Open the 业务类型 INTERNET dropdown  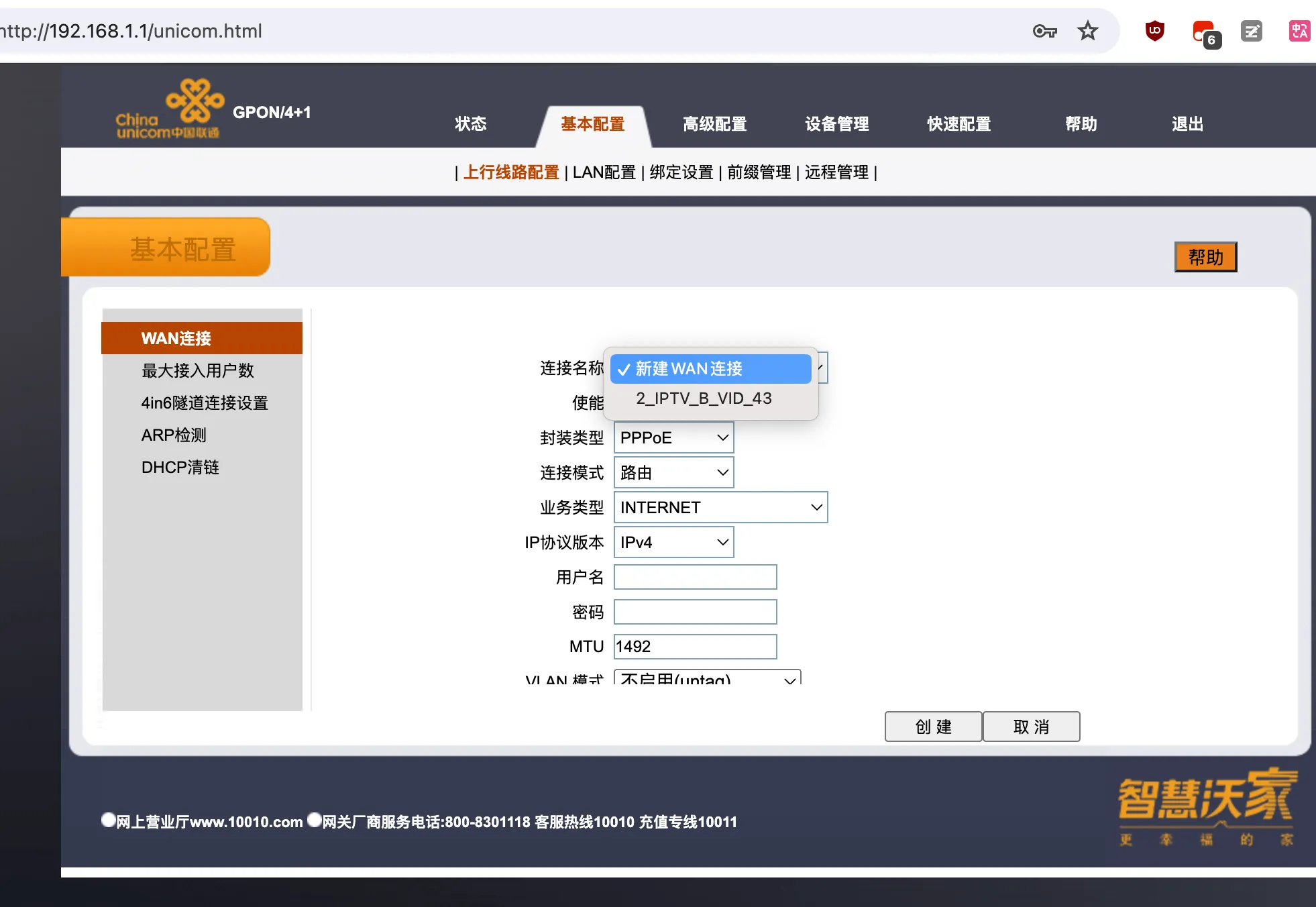(720, 507)
